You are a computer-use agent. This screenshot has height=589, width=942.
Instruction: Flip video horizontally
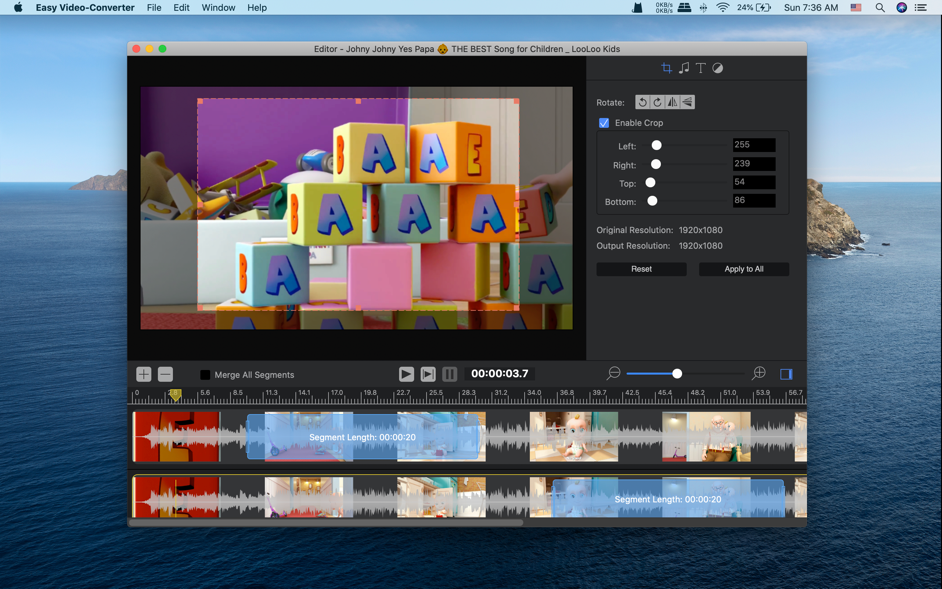(672, 102)
